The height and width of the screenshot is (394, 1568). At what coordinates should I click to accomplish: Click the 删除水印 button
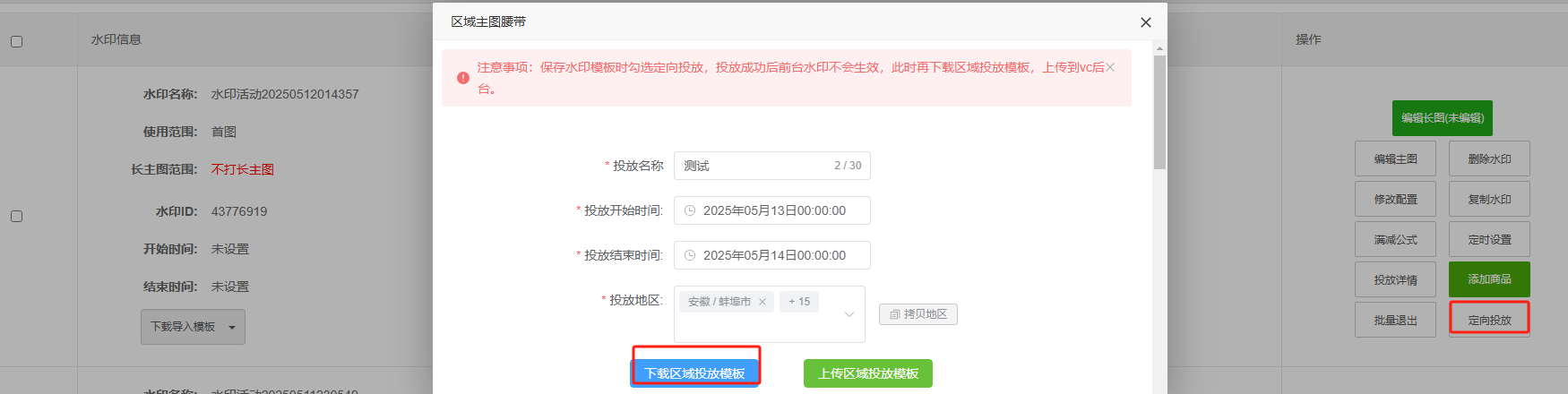click(1488, 159)
